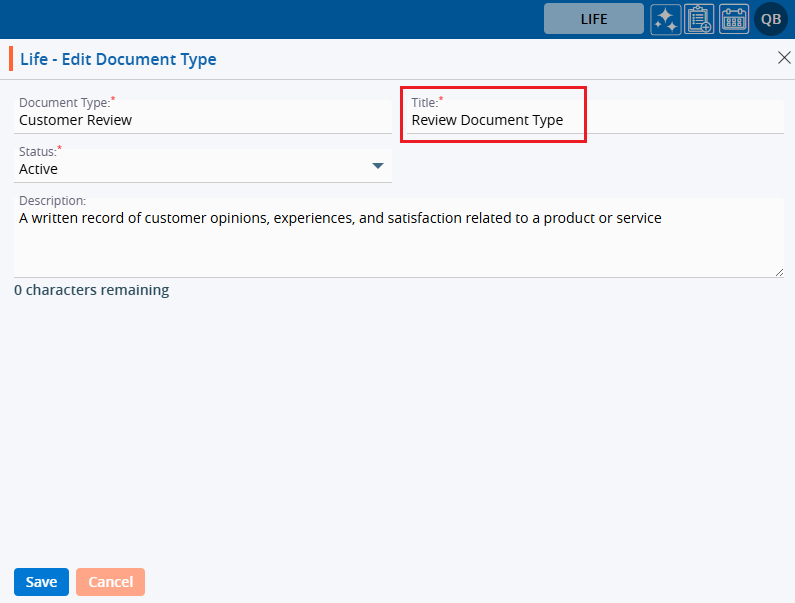Screen dimensions: 795x603
Task: Expand the Status dropdown arrow
Action: coord(378,166)
